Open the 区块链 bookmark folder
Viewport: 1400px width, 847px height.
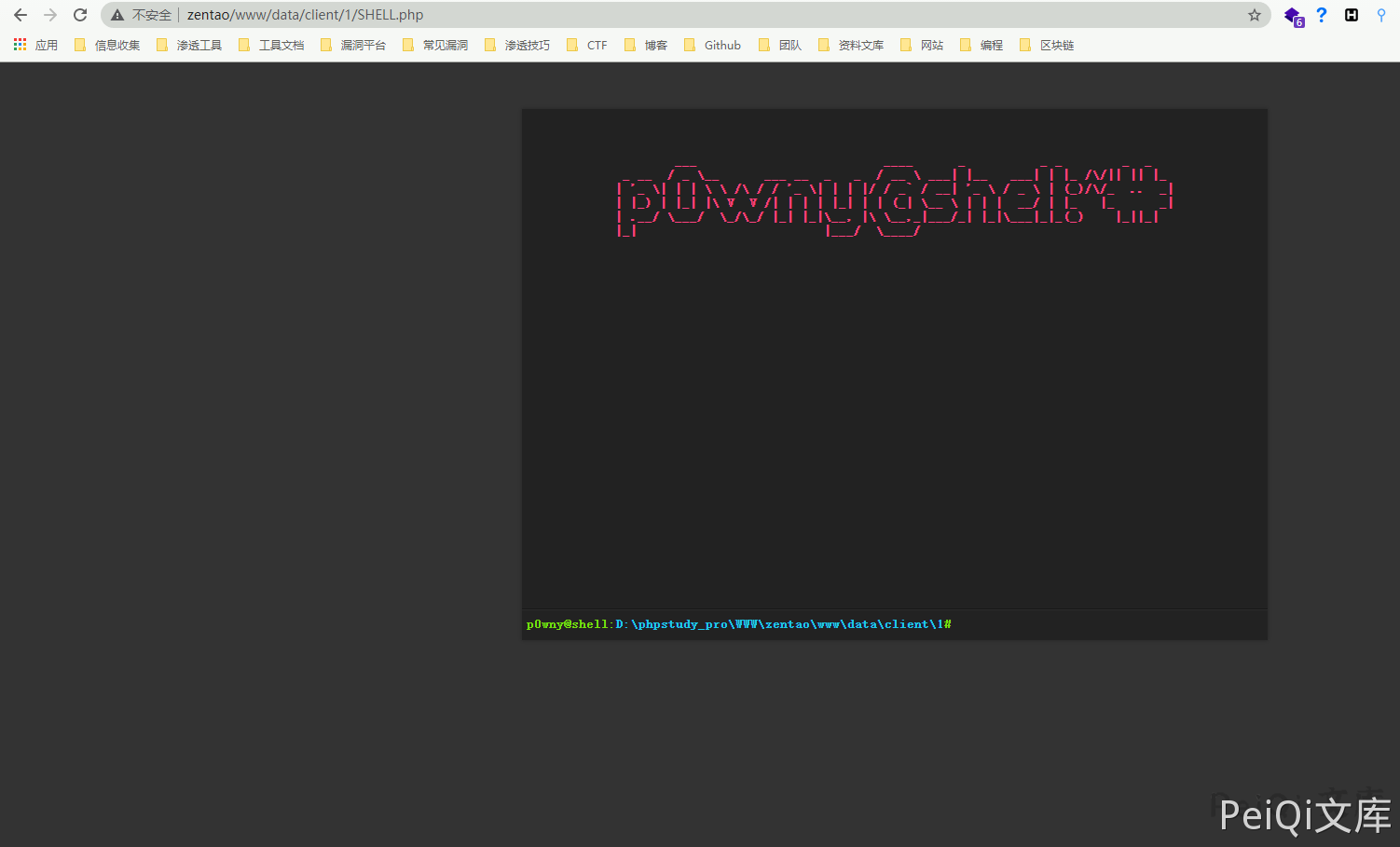pyautogui.click(x=1047, y=45)
